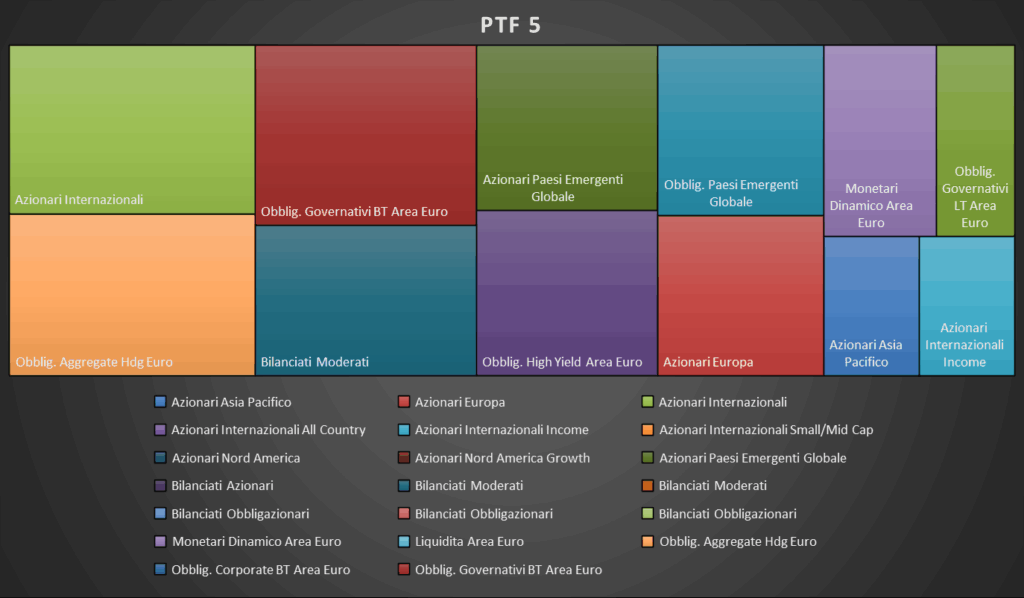Select the Obblig. High Yield Area Euro tile
The image size is (1024, 598).
(x=566, y=293)
